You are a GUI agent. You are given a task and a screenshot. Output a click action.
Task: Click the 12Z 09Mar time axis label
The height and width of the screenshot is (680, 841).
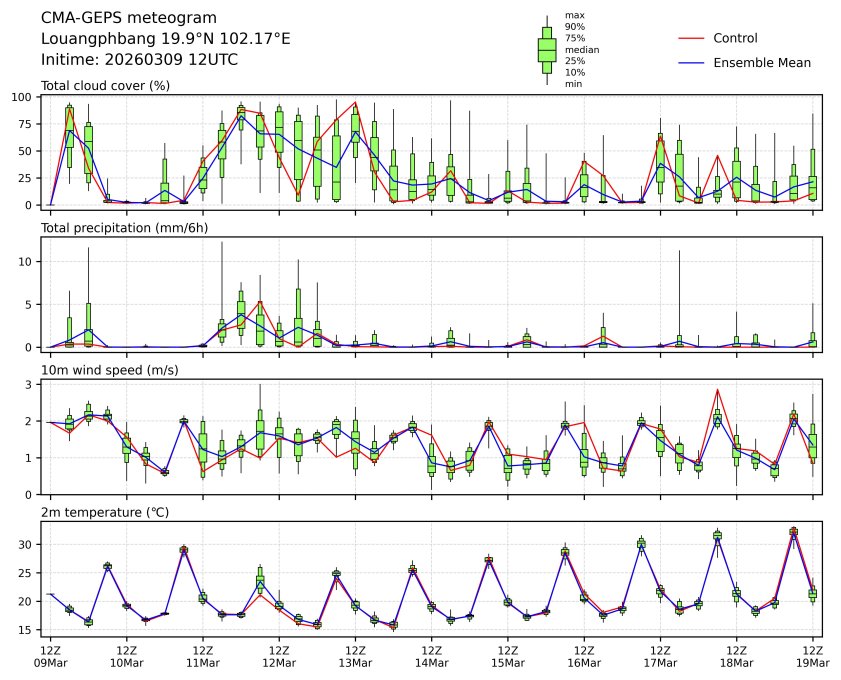pyautogui.click(x=50, y=655)
